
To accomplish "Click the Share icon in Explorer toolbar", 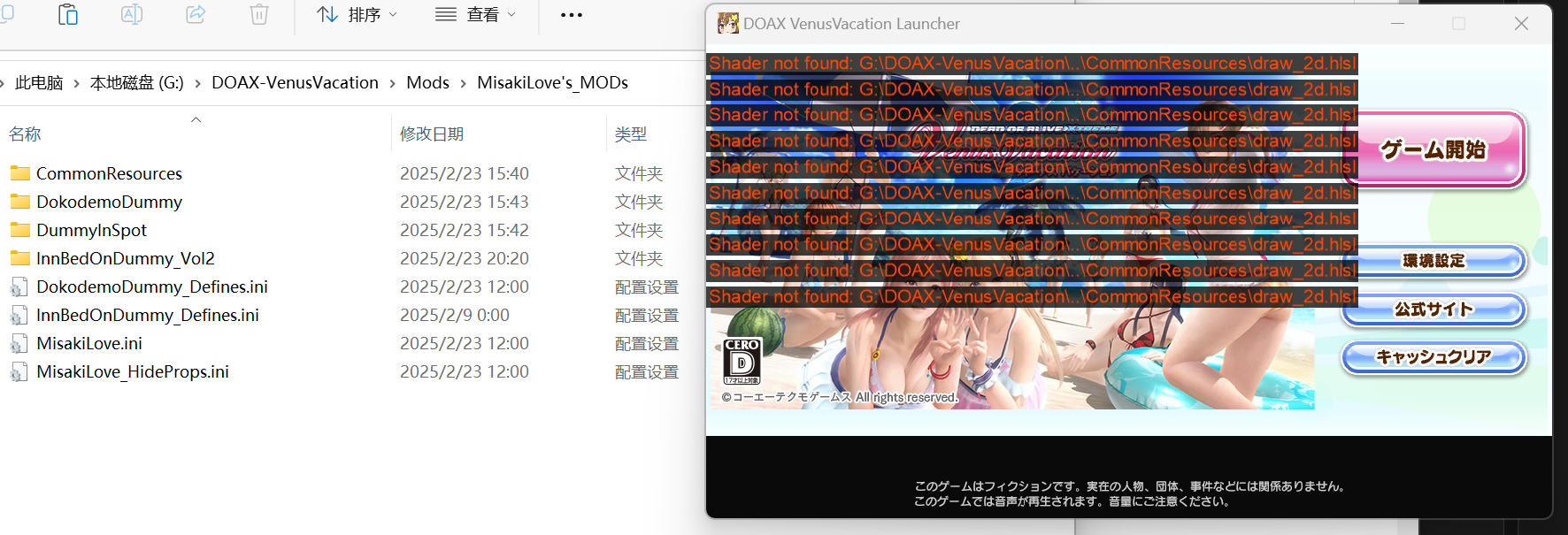I will tap(196, 15).
